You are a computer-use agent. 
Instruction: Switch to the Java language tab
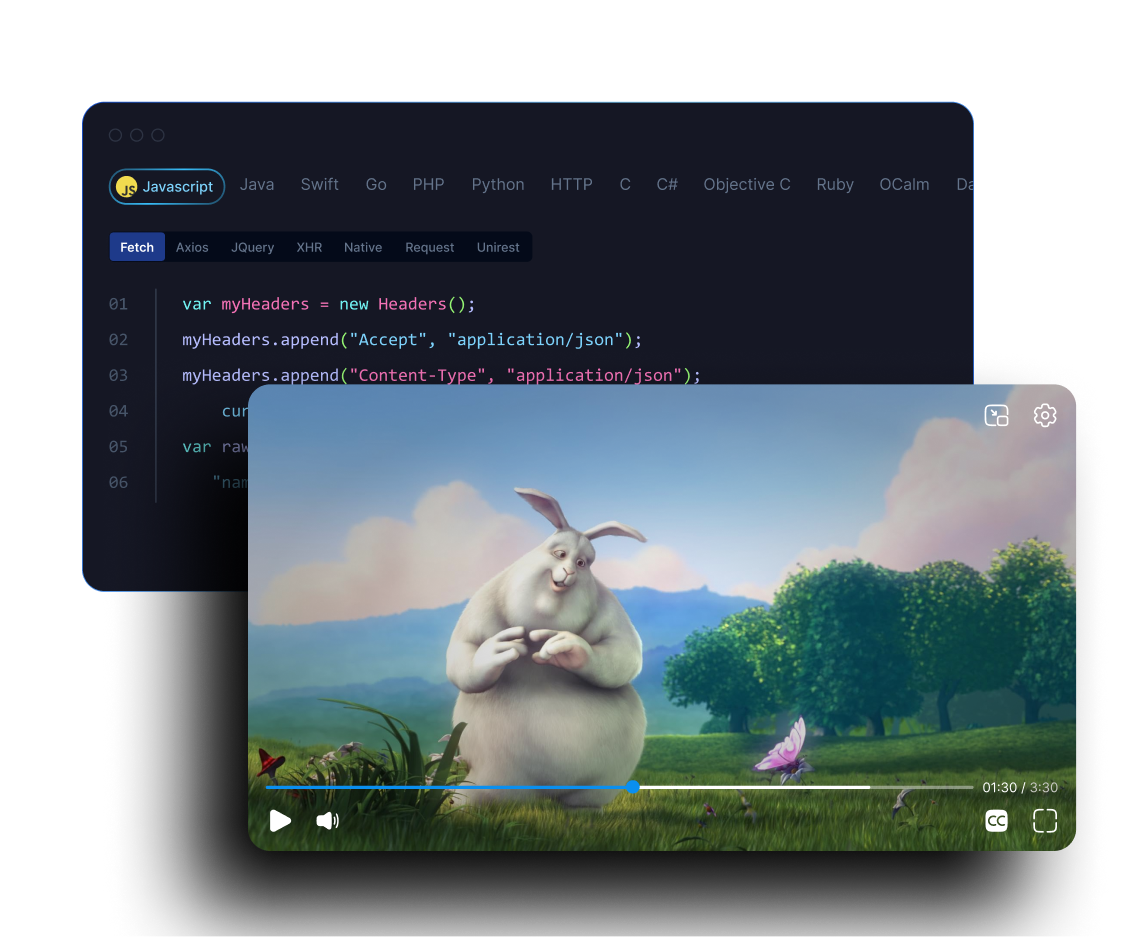[257, 185]
